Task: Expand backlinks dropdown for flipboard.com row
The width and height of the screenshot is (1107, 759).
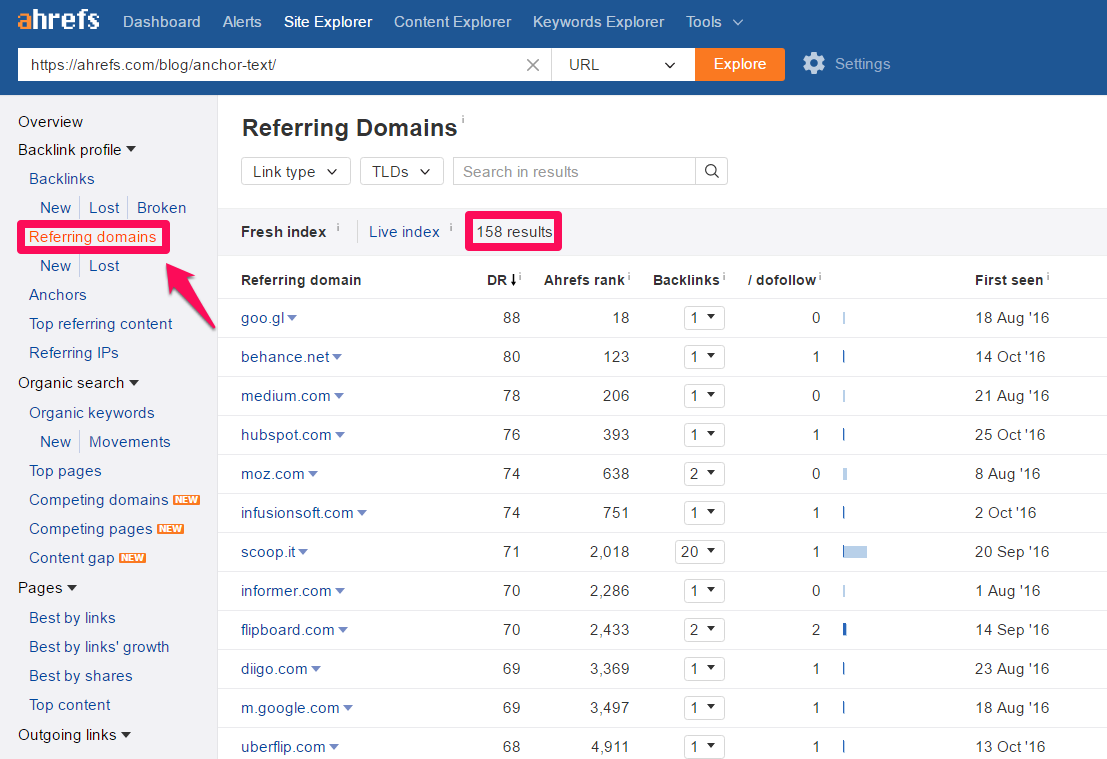Action: click(704, 629)
